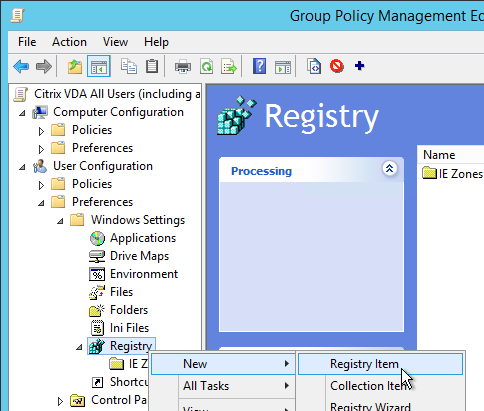Toggle the show/hide action pane icon
484x411 pixels.
pyautogui.click(x=283, y=66)
